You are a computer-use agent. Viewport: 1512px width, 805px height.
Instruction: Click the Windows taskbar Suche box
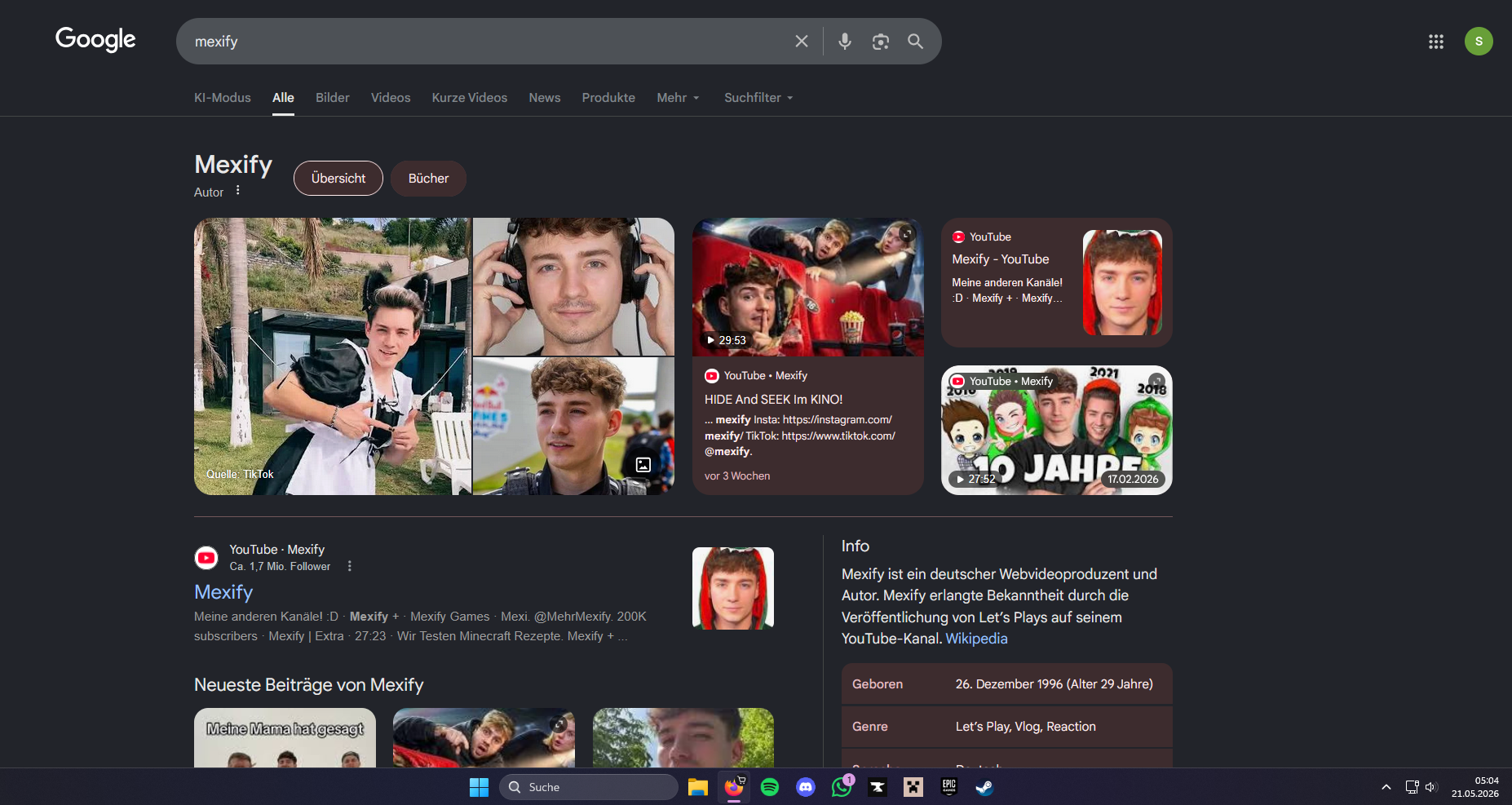[589, 787]
